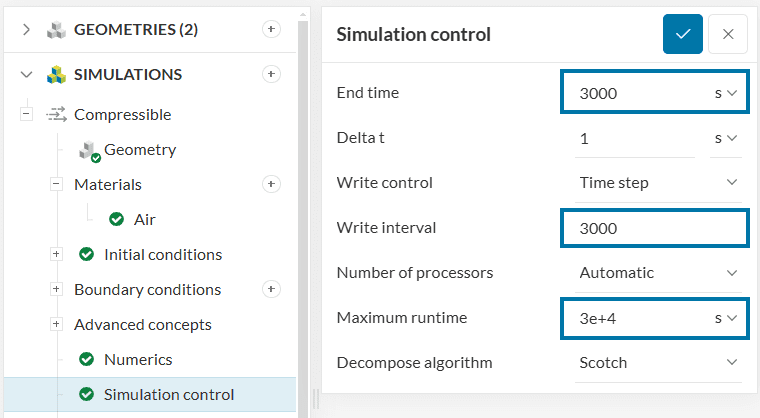Collapse the Compressible simulation node

click(x=26, y=115)
